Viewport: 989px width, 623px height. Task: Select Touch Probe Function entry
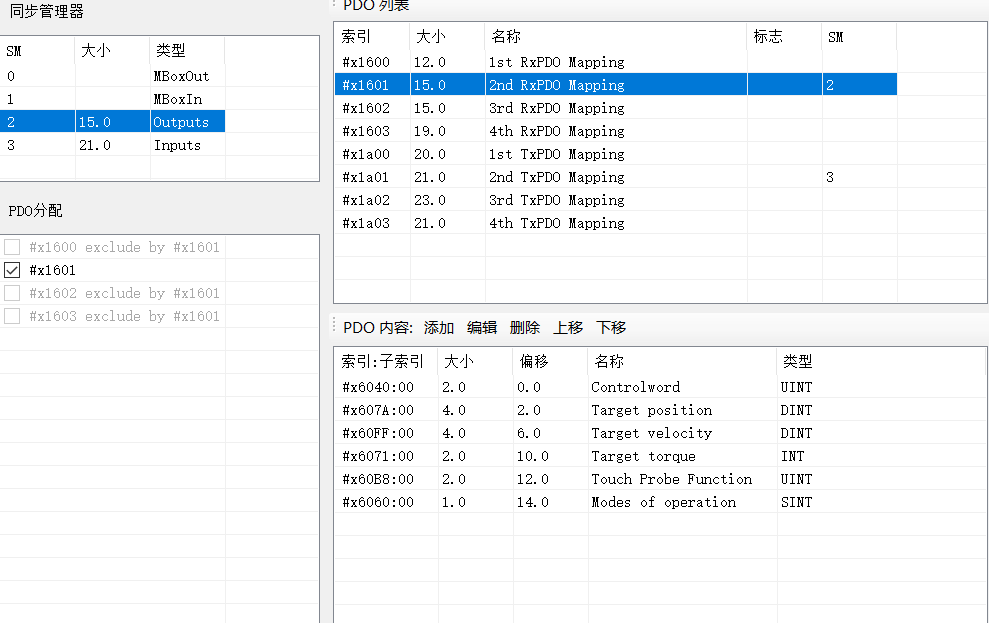[671, 479]
